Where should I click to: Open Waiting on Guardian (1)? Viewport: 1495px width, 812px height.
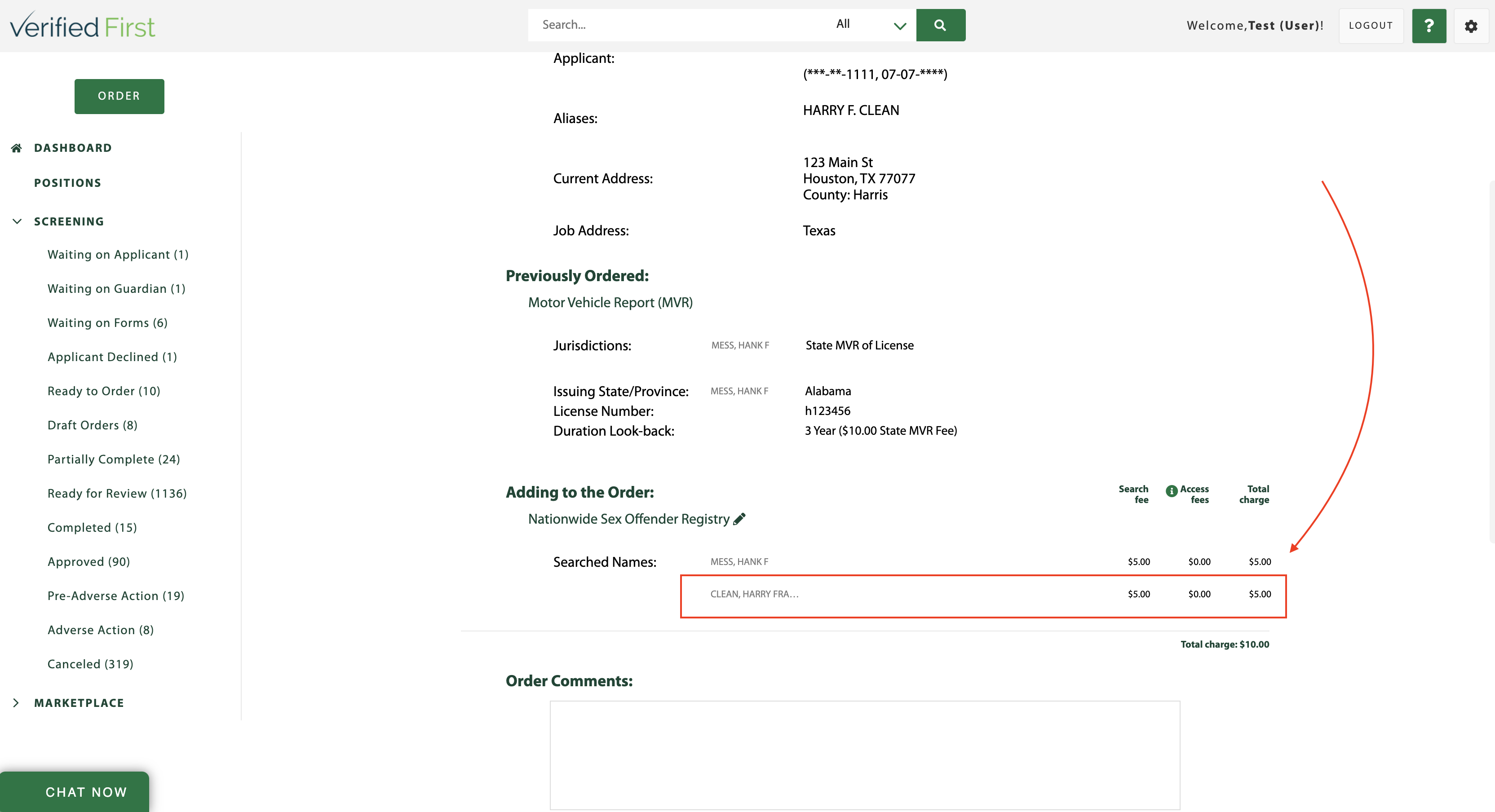tap(116, 288)
